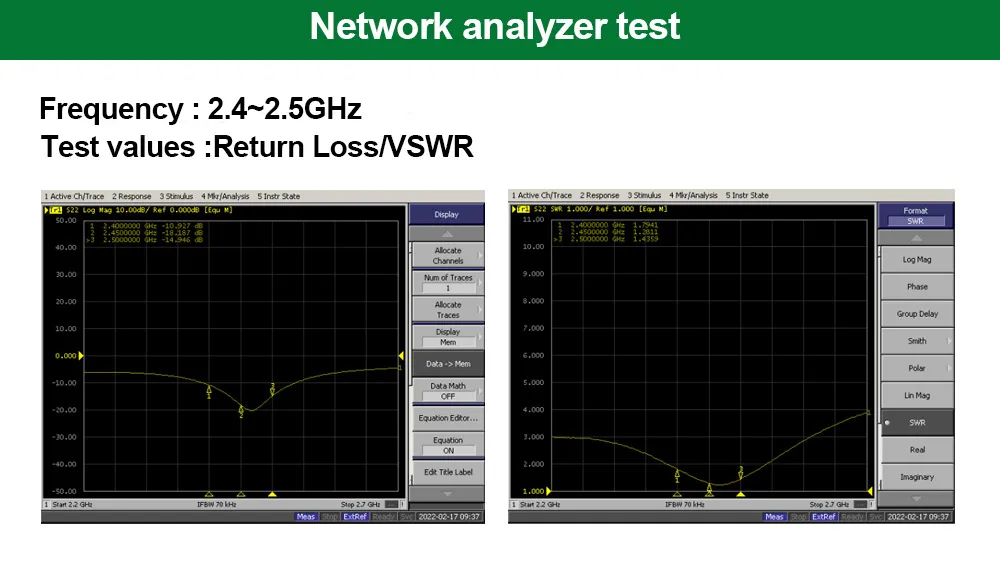Select marker 2 at the Log Mag dip
This screenshot has width=1000, height=570.
point(241,409)
